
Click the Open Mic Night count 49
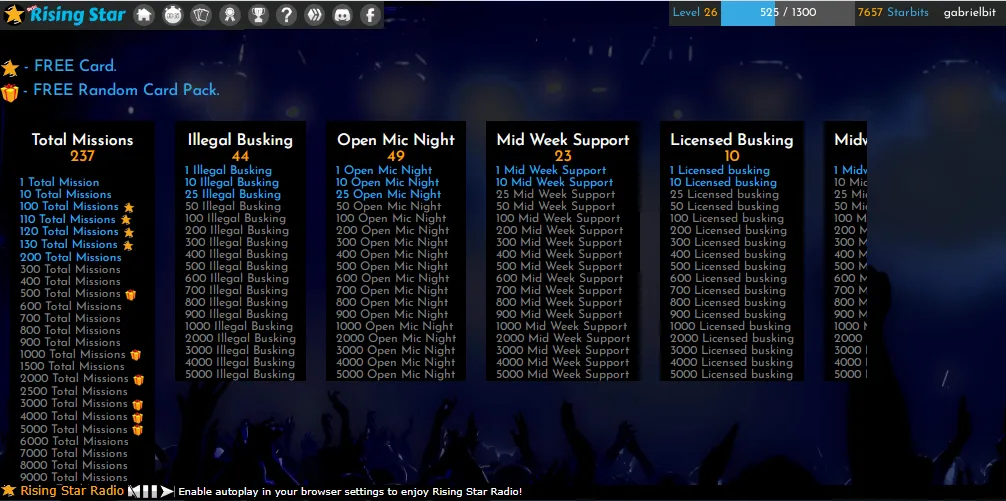pos(396,156)
